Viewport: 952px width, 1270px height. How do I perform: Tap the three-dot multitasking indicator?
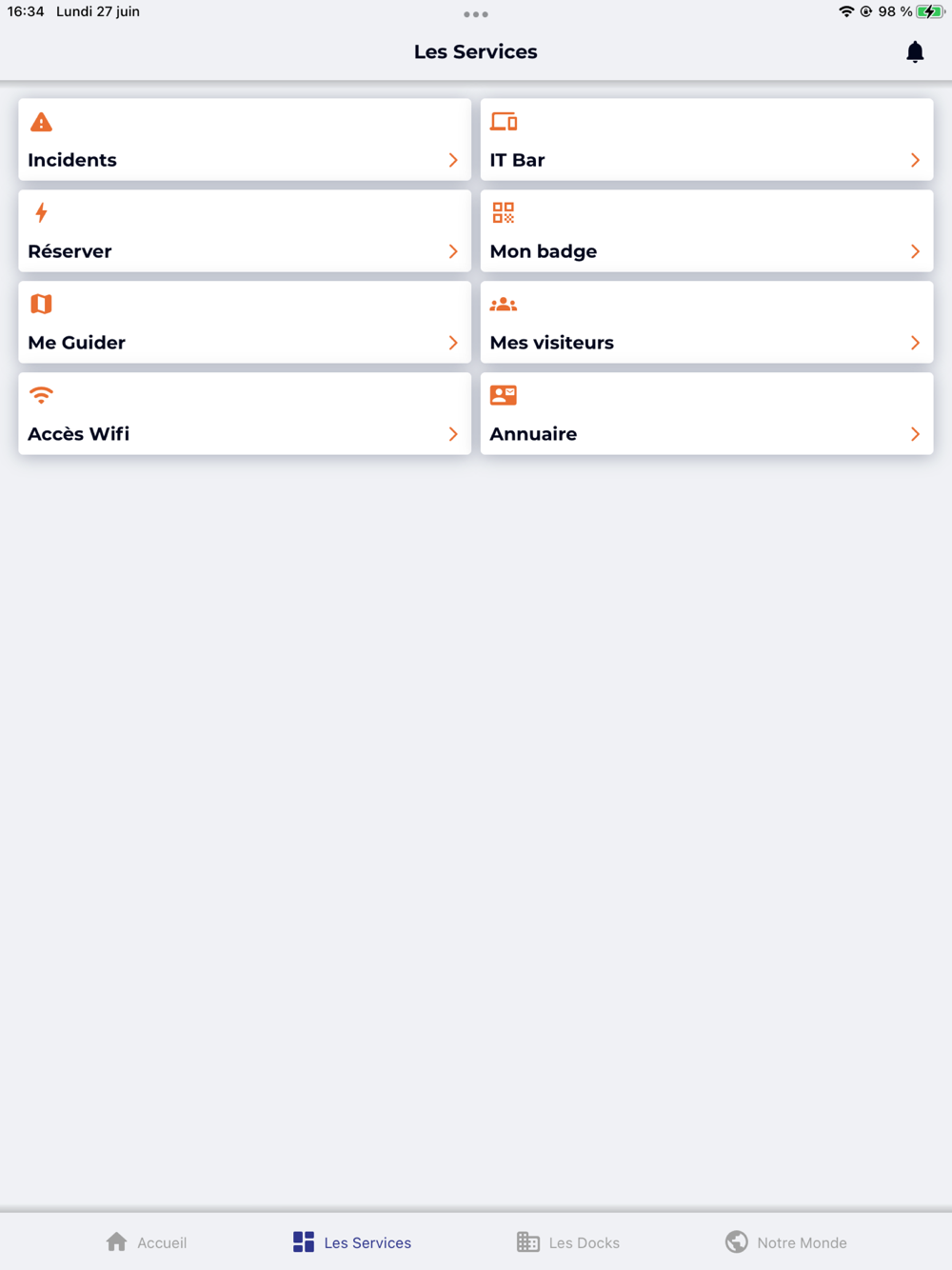point(476,14)
